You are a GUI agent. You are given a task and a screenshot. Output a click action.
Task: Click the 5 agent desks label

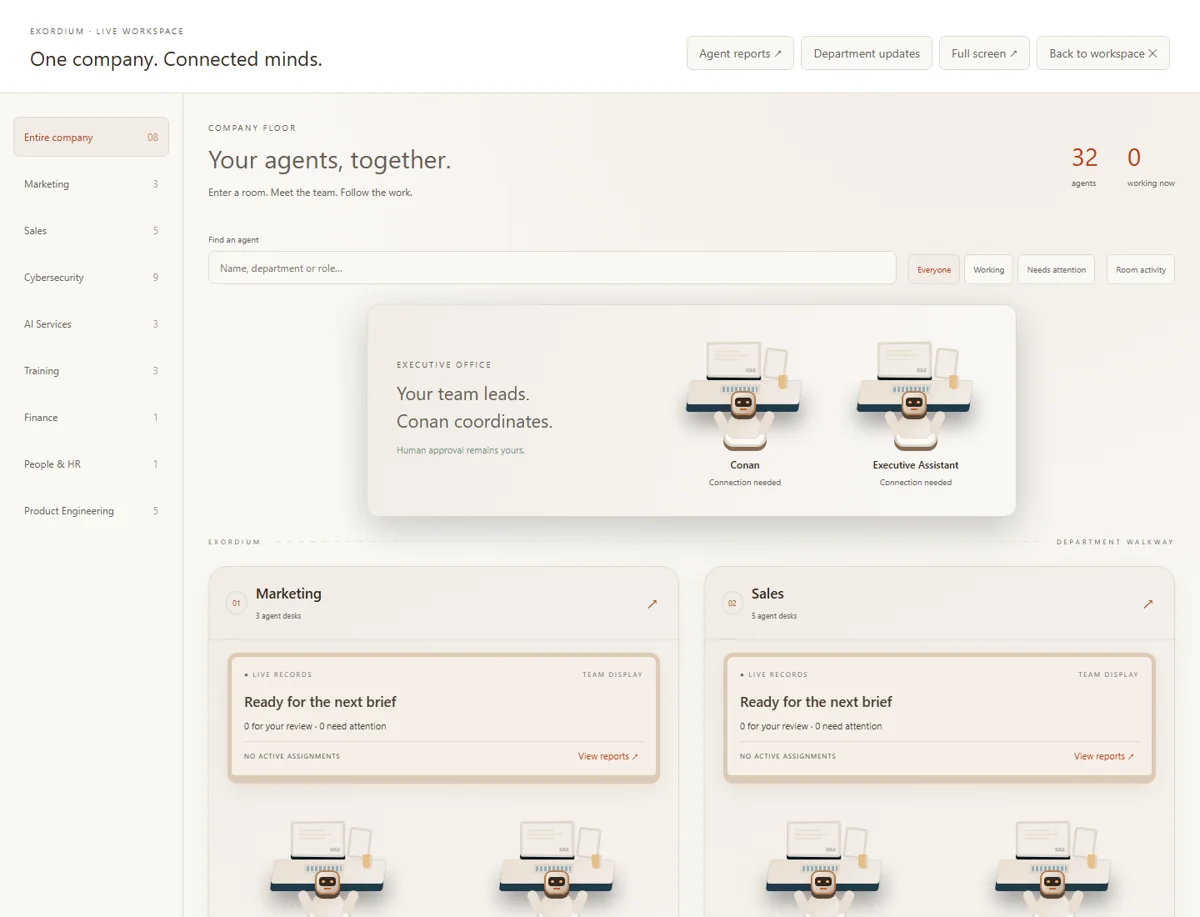coord(774,616)
